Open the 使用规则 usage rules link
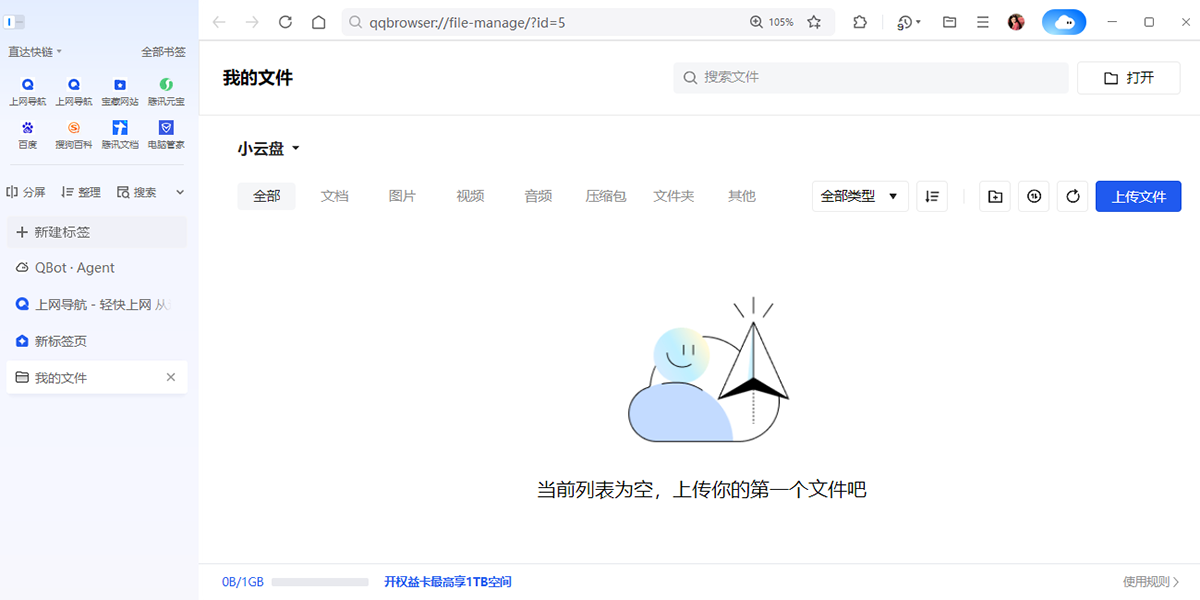This screenshot has height=600, width=1200. [x=1151, y=582]
